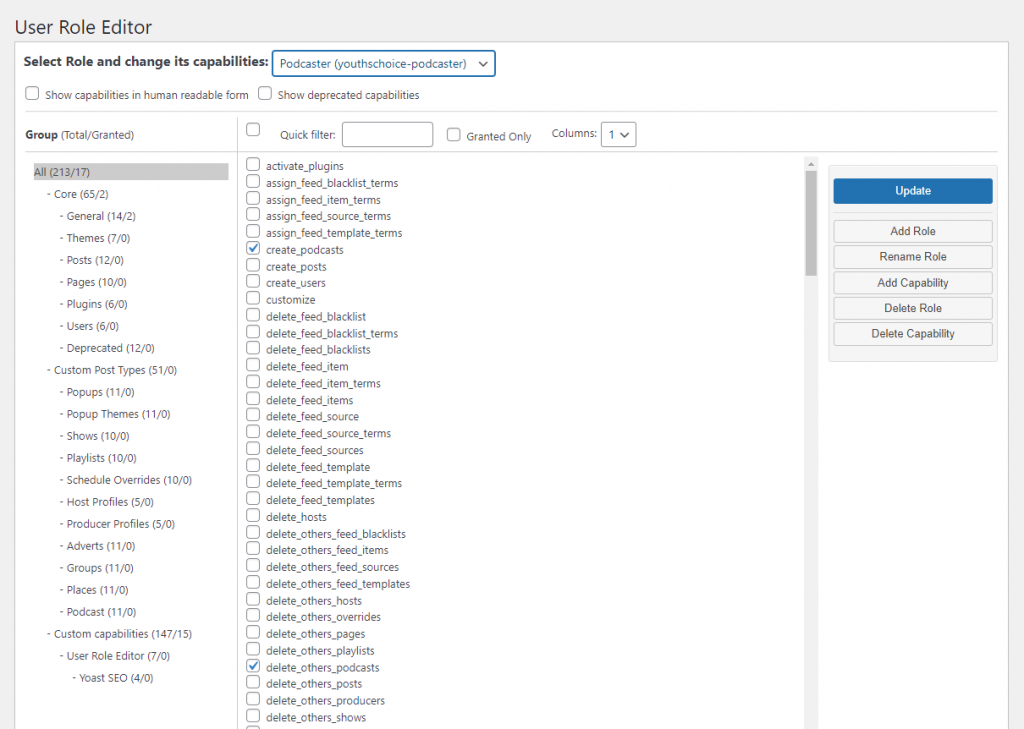Toggle Show deprecated capabilities checkbox
1024x729 pixels.
[265, 94]
